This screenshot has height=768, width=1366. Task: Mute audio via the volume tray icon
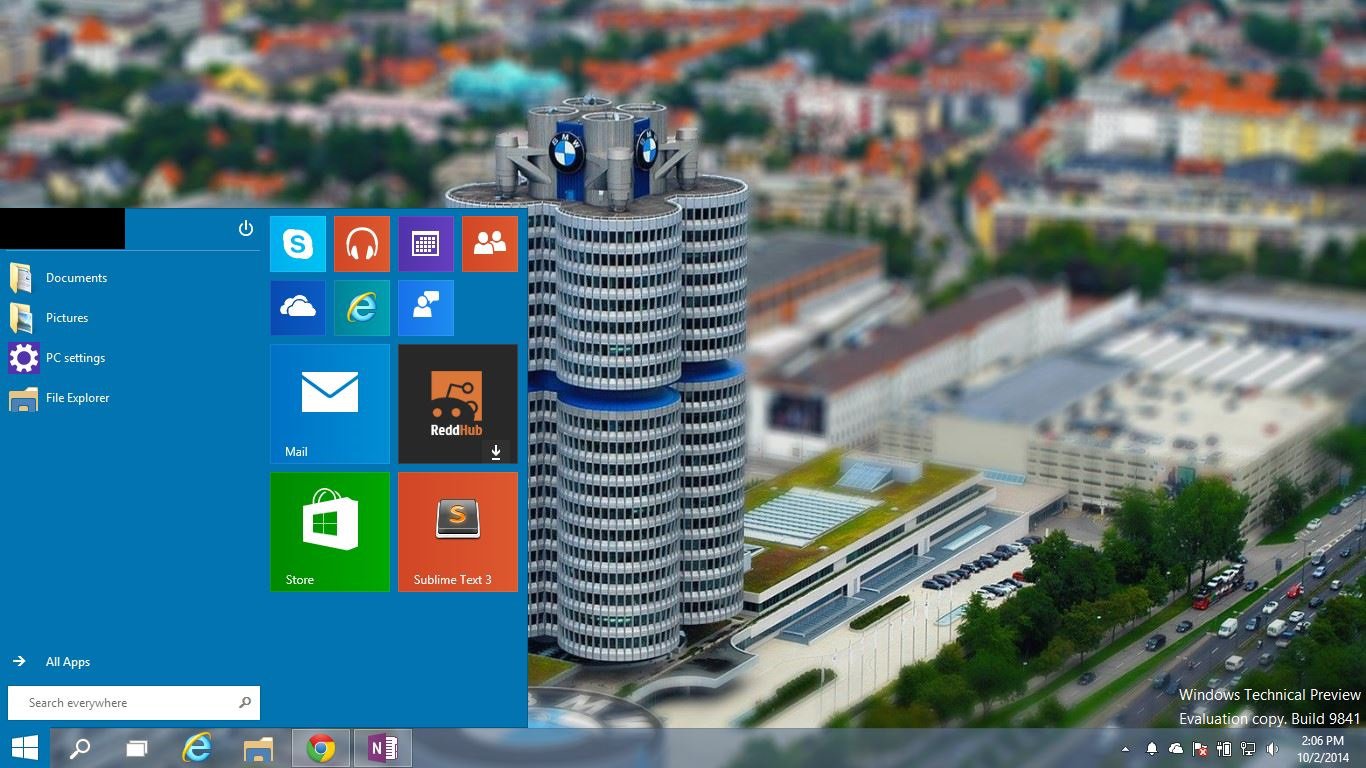point(1272,748)
